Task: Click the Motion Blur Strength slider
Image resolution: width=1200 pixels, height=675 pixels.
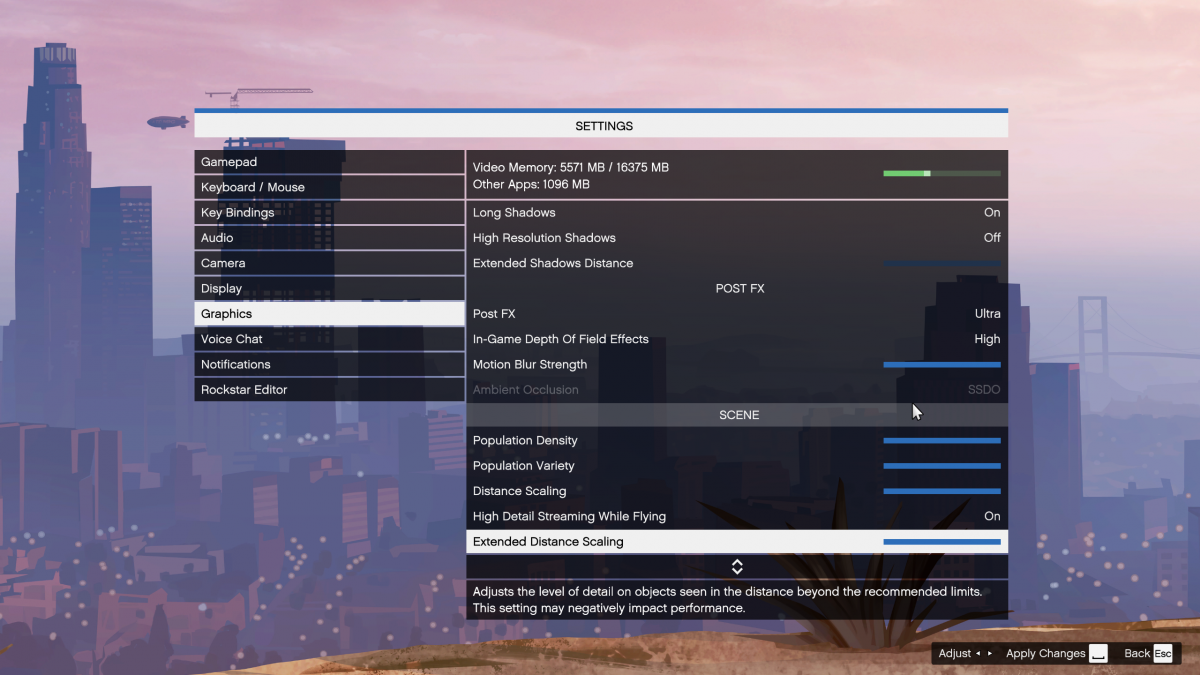Action: point(941,364)
